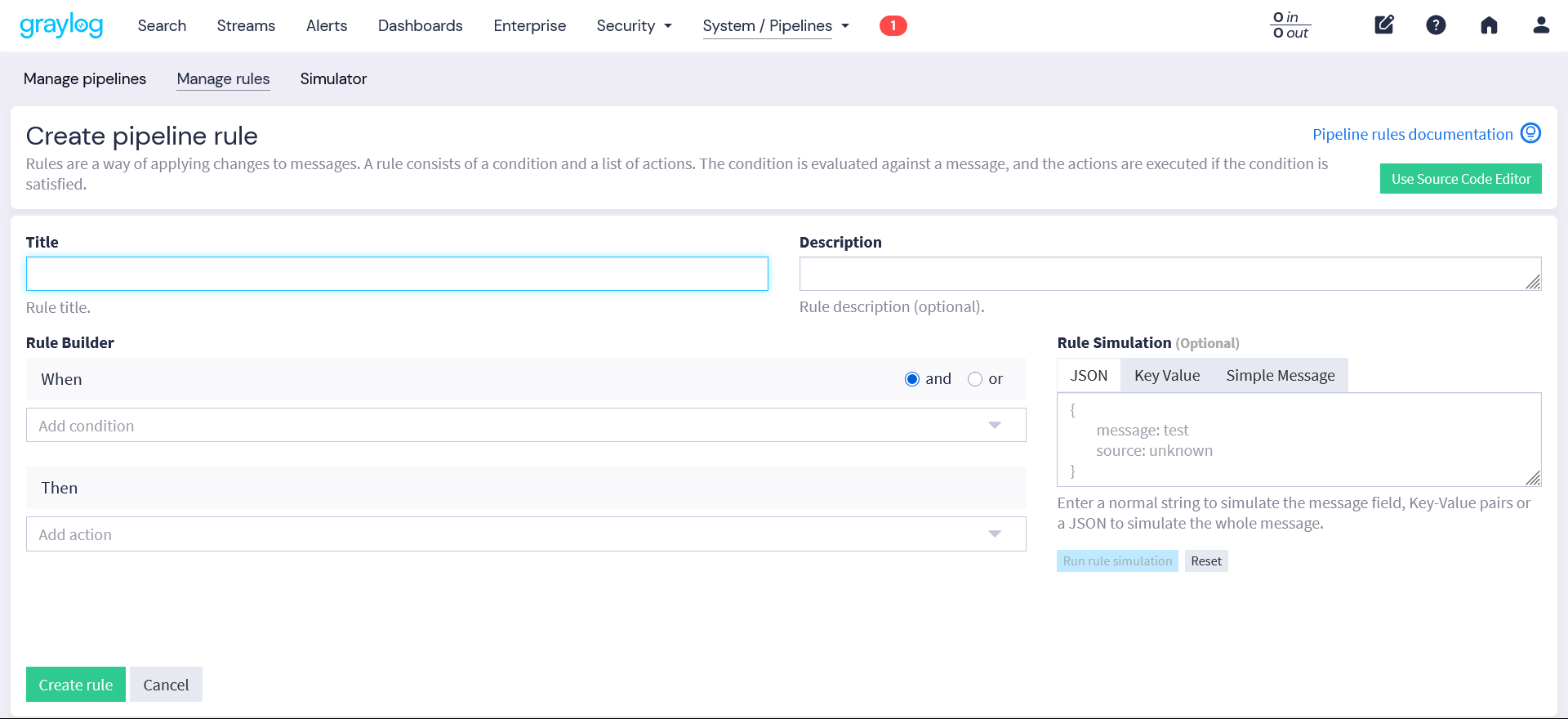The height and width of the screenshot is (719, 1568).
Task: Open the user profile icon
Action: coord(1541,25)
